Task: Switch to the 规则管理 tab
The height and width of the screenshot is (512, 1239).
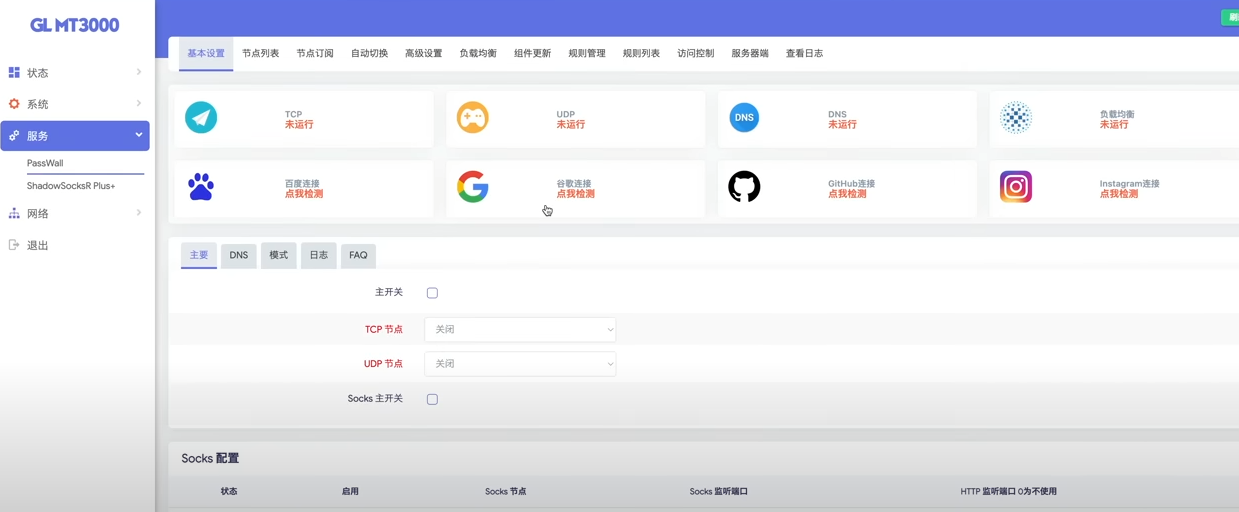Action: [x=587, y=54]
